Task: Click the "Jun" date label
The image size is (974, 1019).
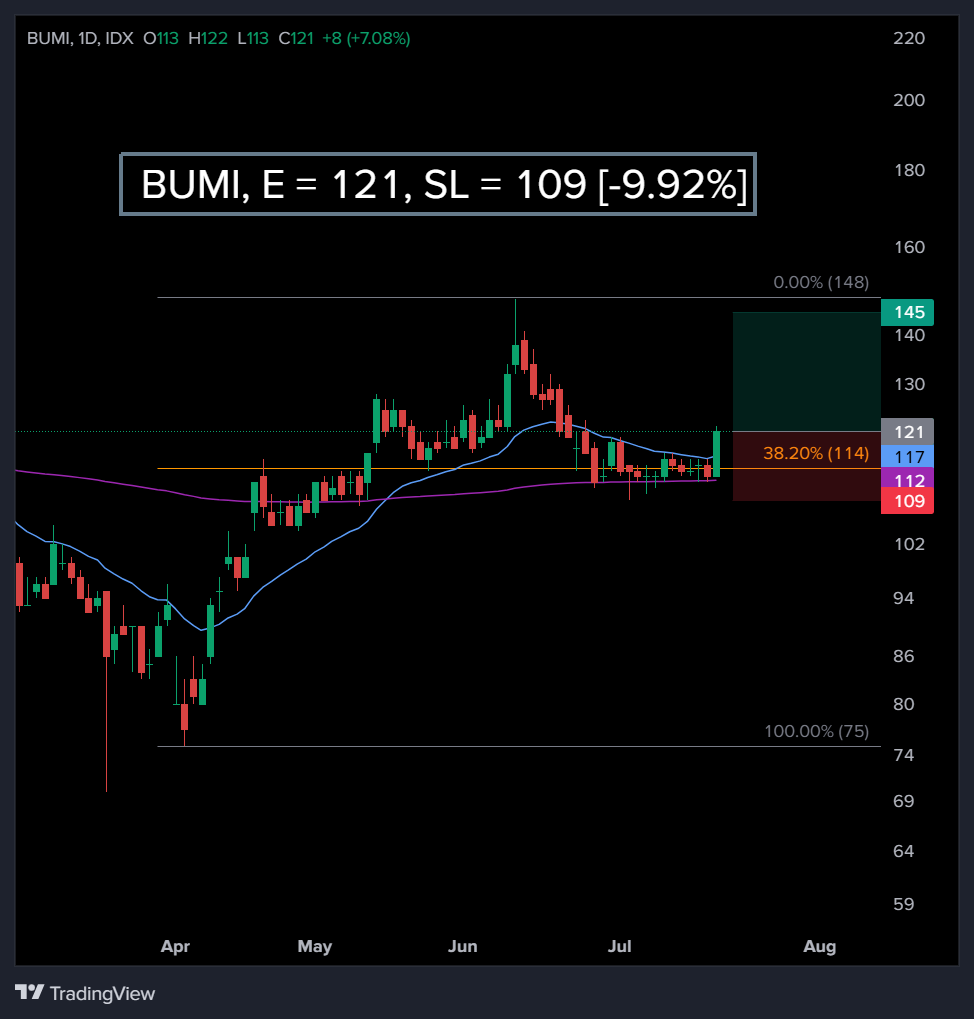Action: pyautogui.click(x=463, y=946)
